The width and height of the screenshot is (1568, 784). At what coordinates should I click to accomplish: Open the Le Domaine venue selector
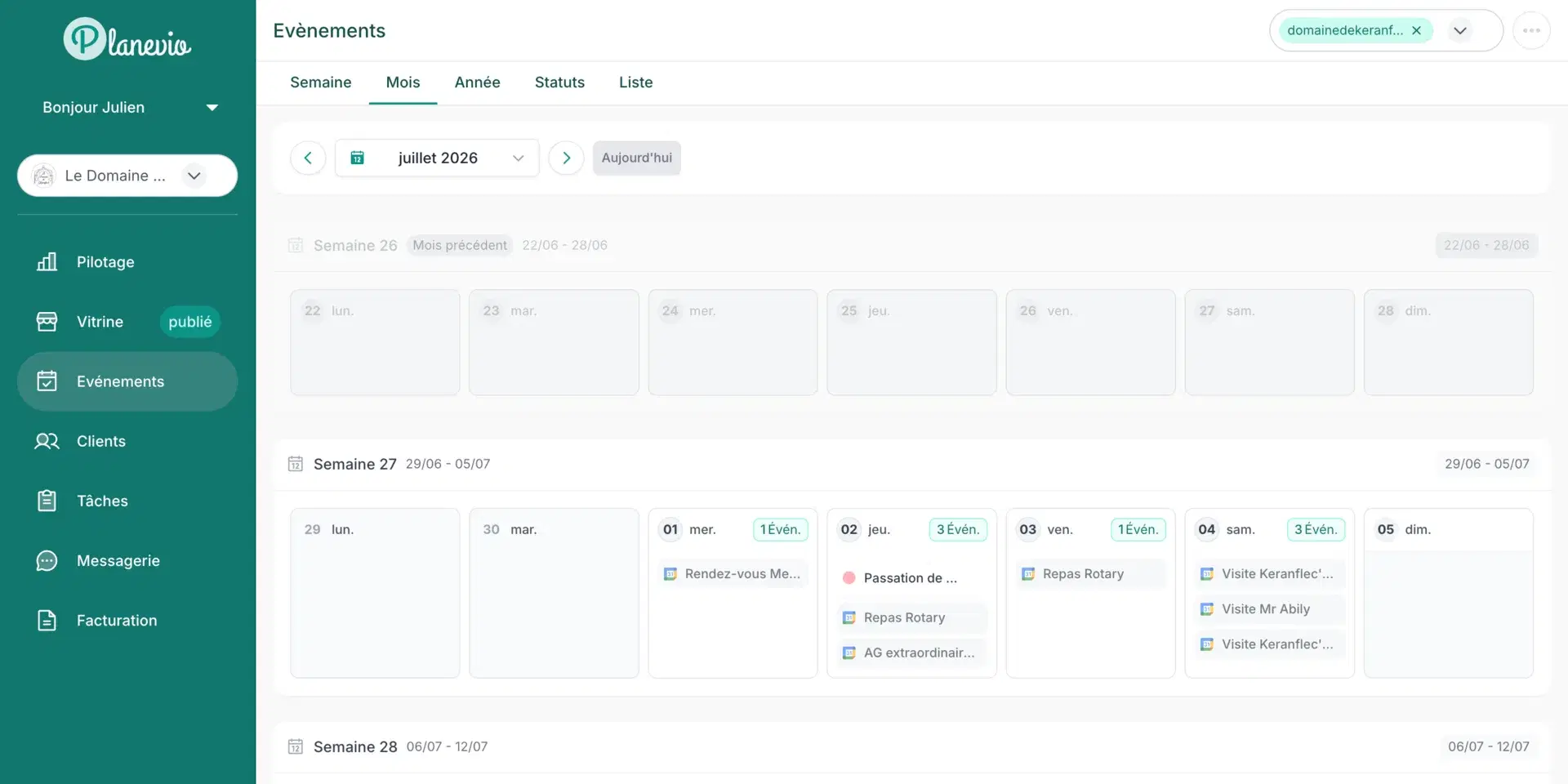pos(127,176)
